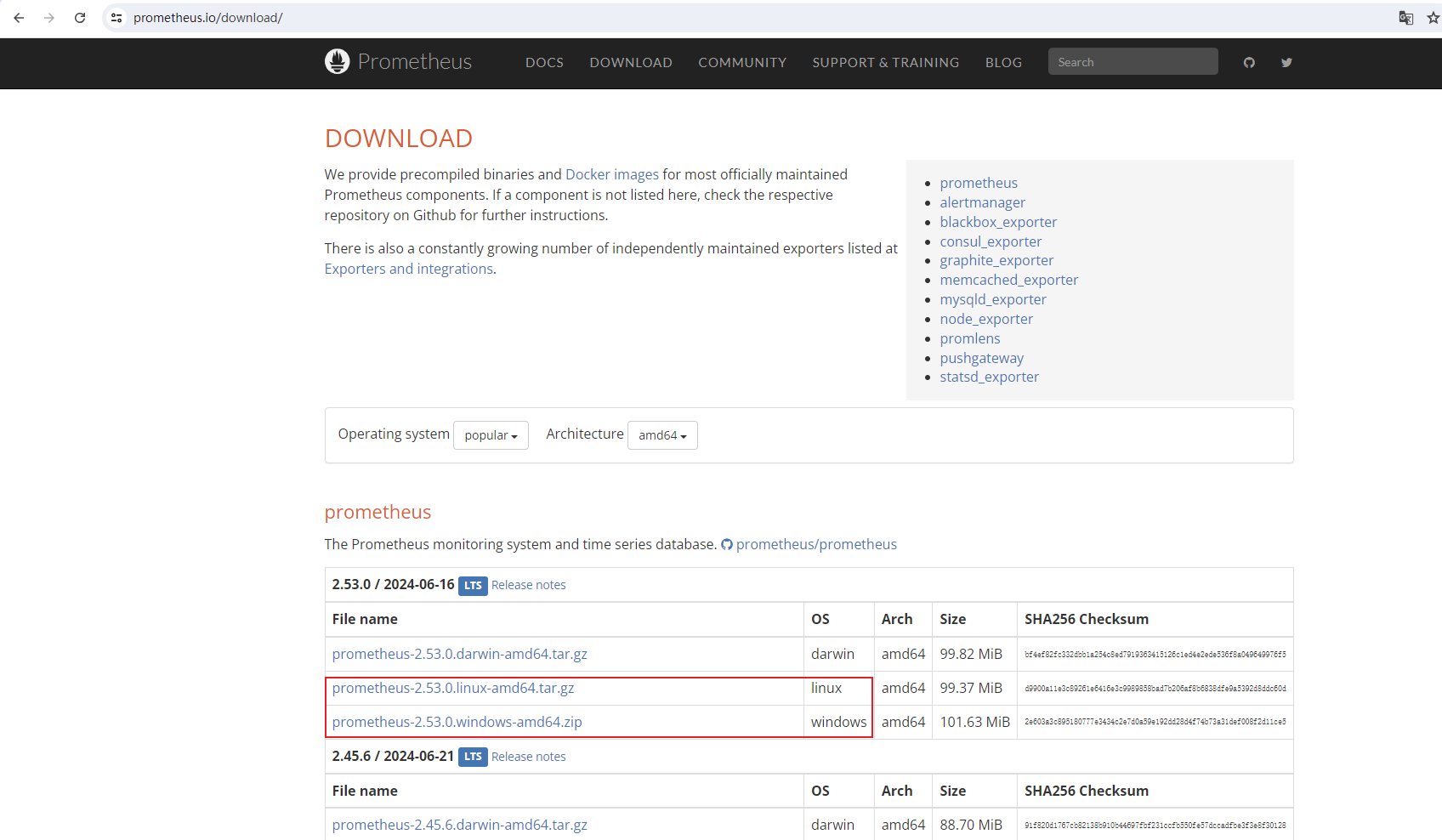
Task: Click the translate icon in the address bar
Action: tap(1406, 17)
